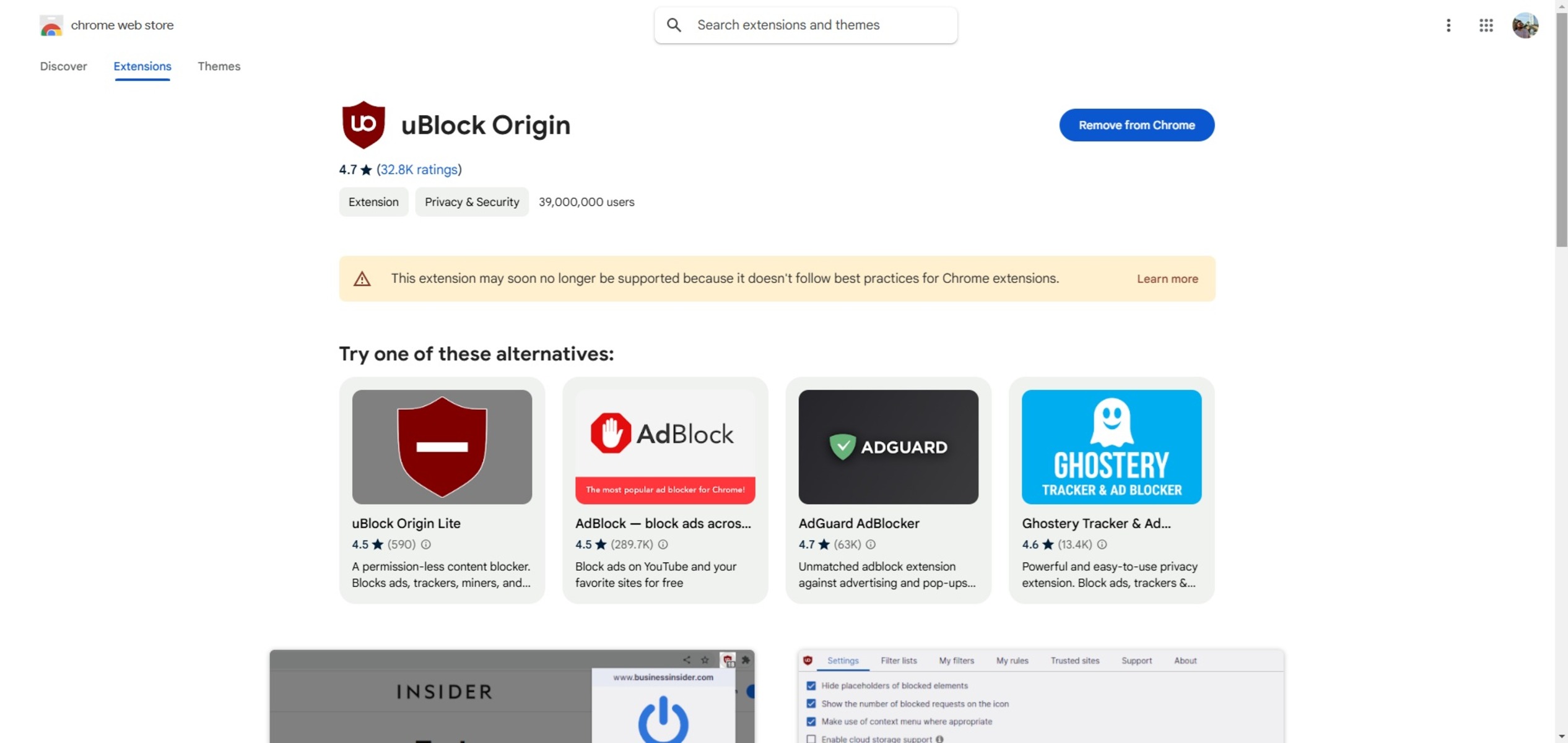
Task: Click the Chrome Web Store rainbow logo
Action: click(51, 25)
